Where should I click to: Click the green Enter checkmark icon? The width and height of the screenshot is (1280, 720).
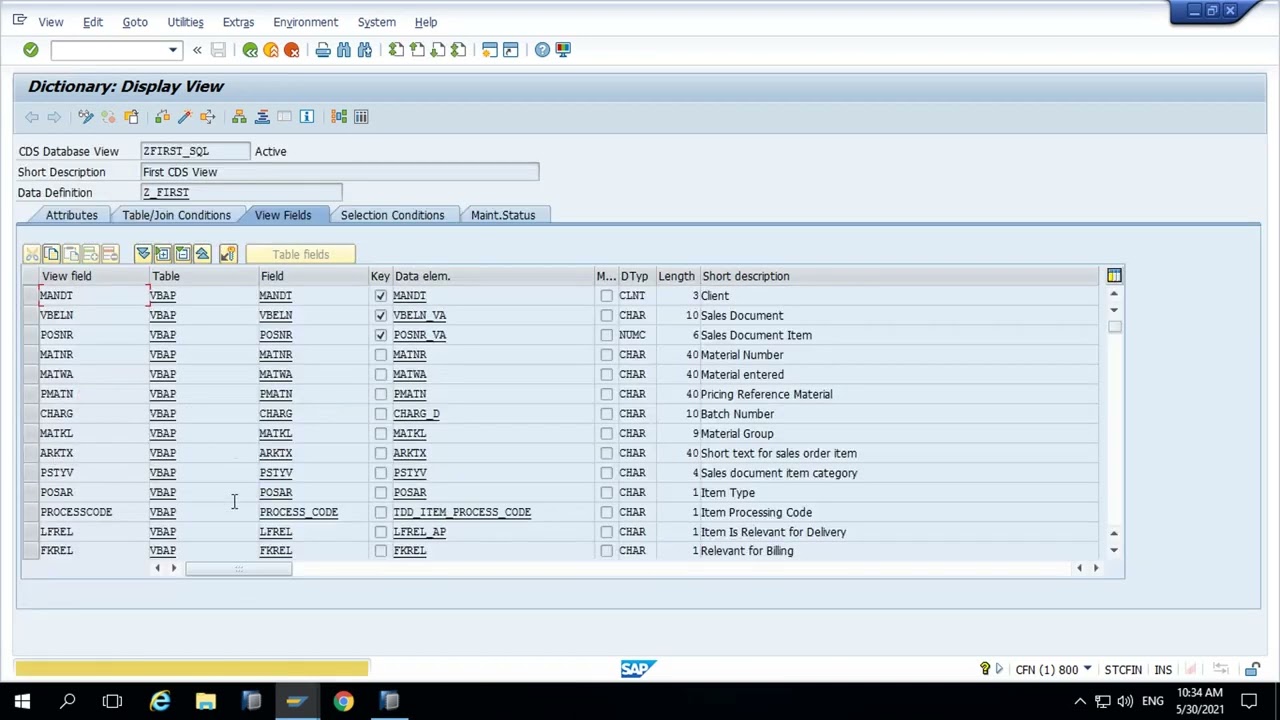pyautogui.click(x=30, y=50)
